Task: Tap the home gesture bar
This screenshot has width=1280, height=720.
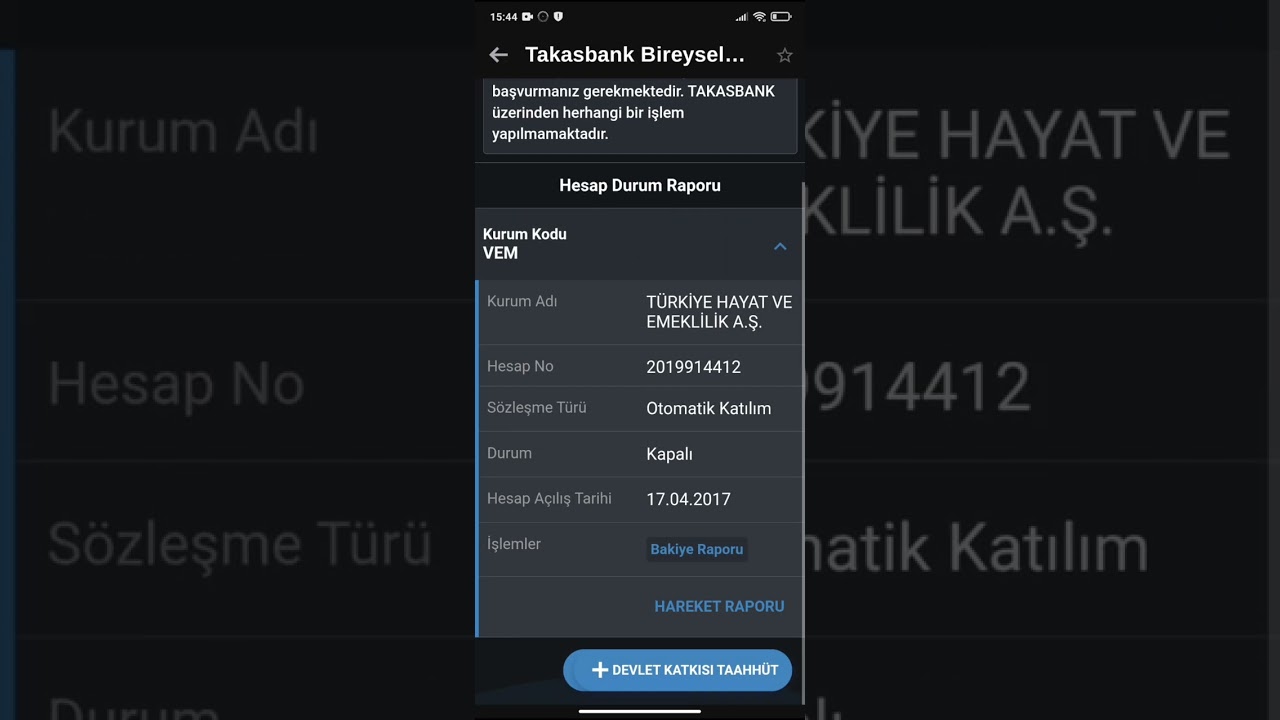Action: (x=640, y=711)
